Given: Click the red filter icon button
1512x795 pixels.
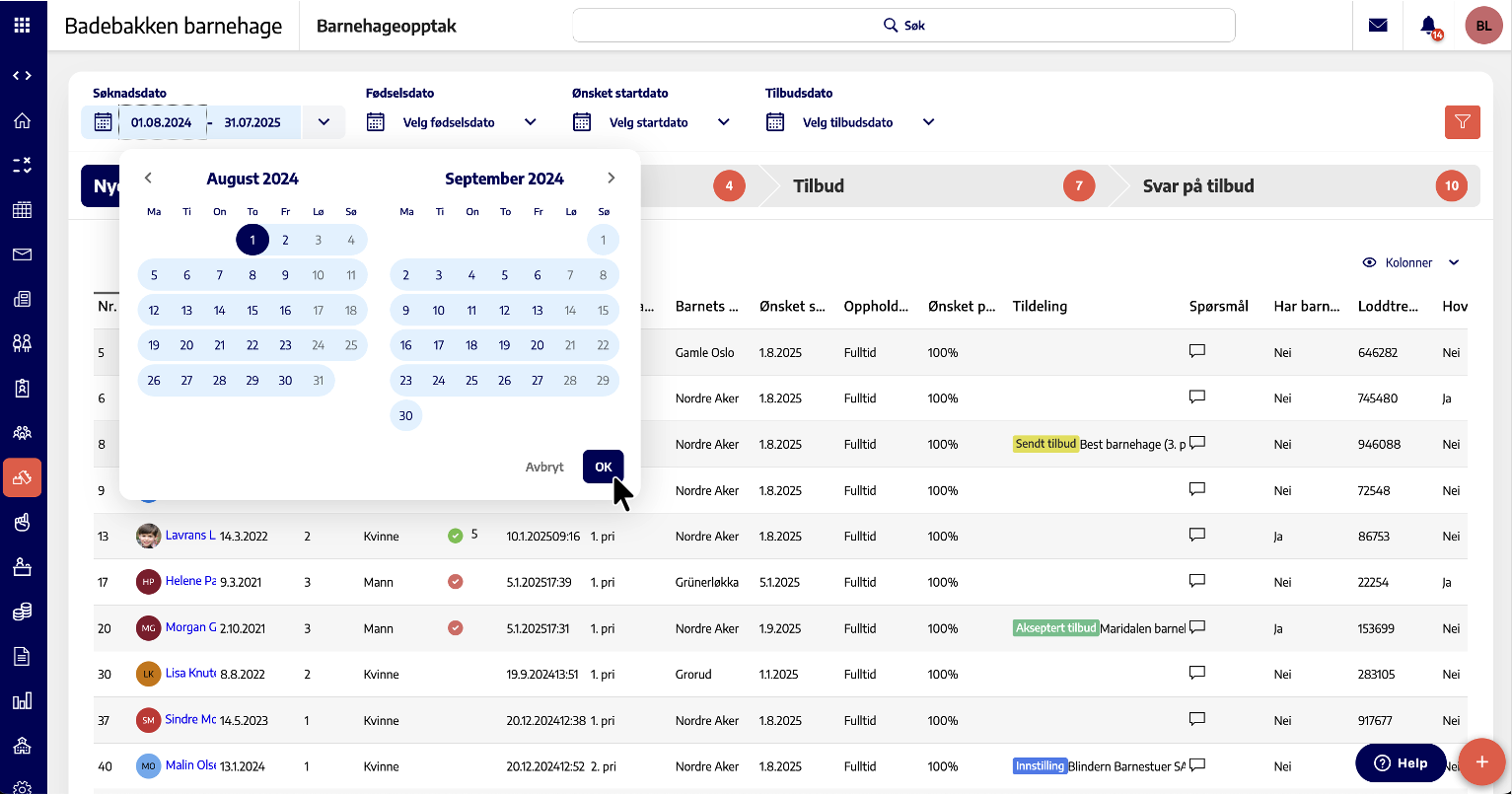Looking at the screenshot, I should pos(1462,122).
